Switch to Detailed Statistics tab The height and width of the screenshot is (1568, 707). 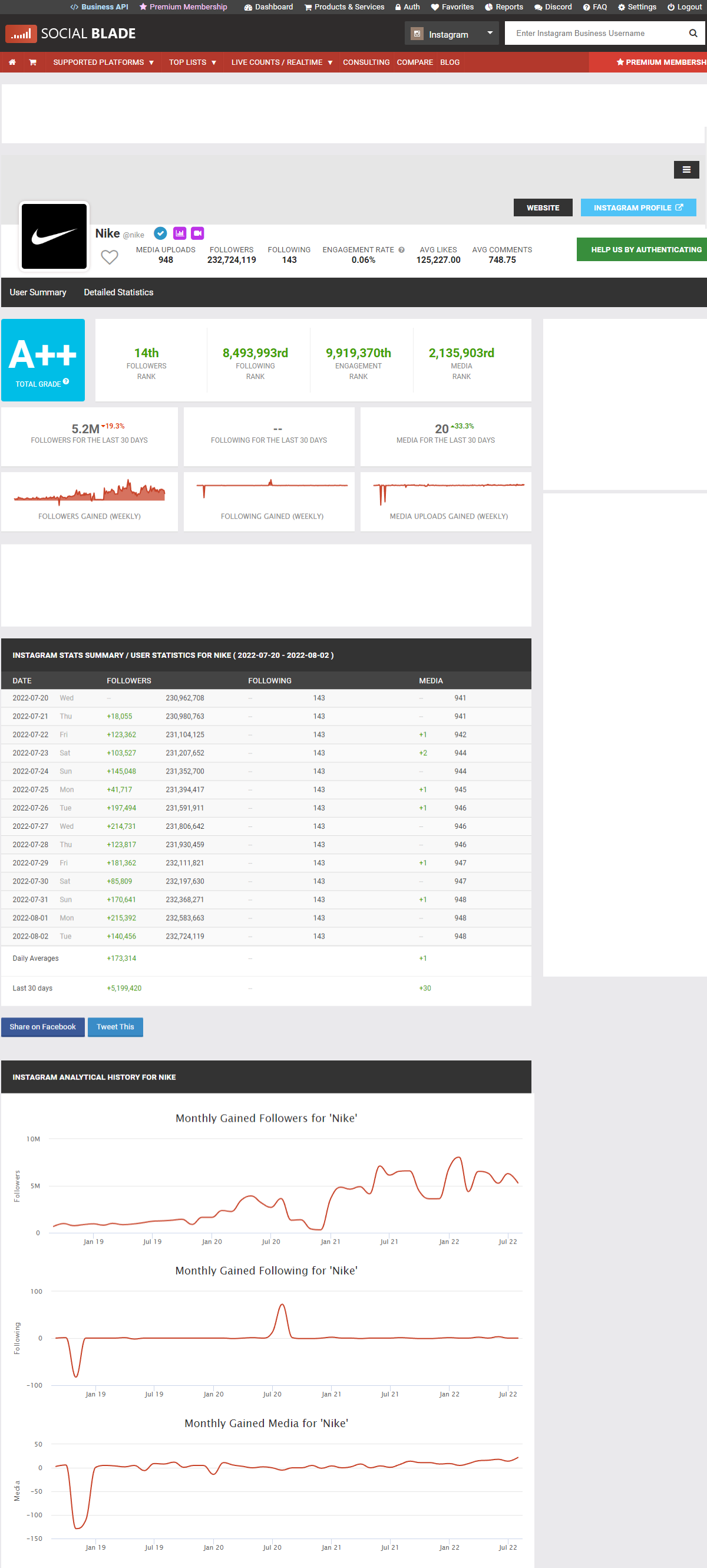[x=118, y=292]
